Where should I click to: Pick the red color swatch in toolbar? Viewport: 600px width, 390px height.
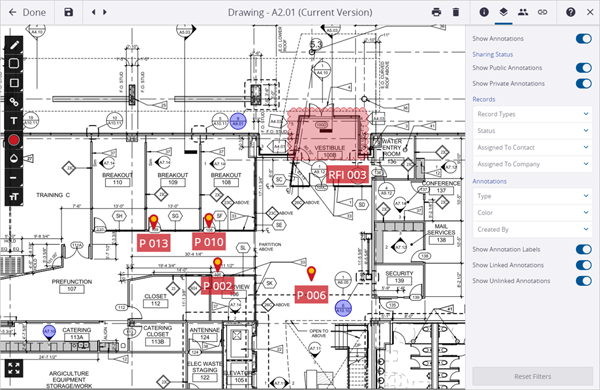14,140
